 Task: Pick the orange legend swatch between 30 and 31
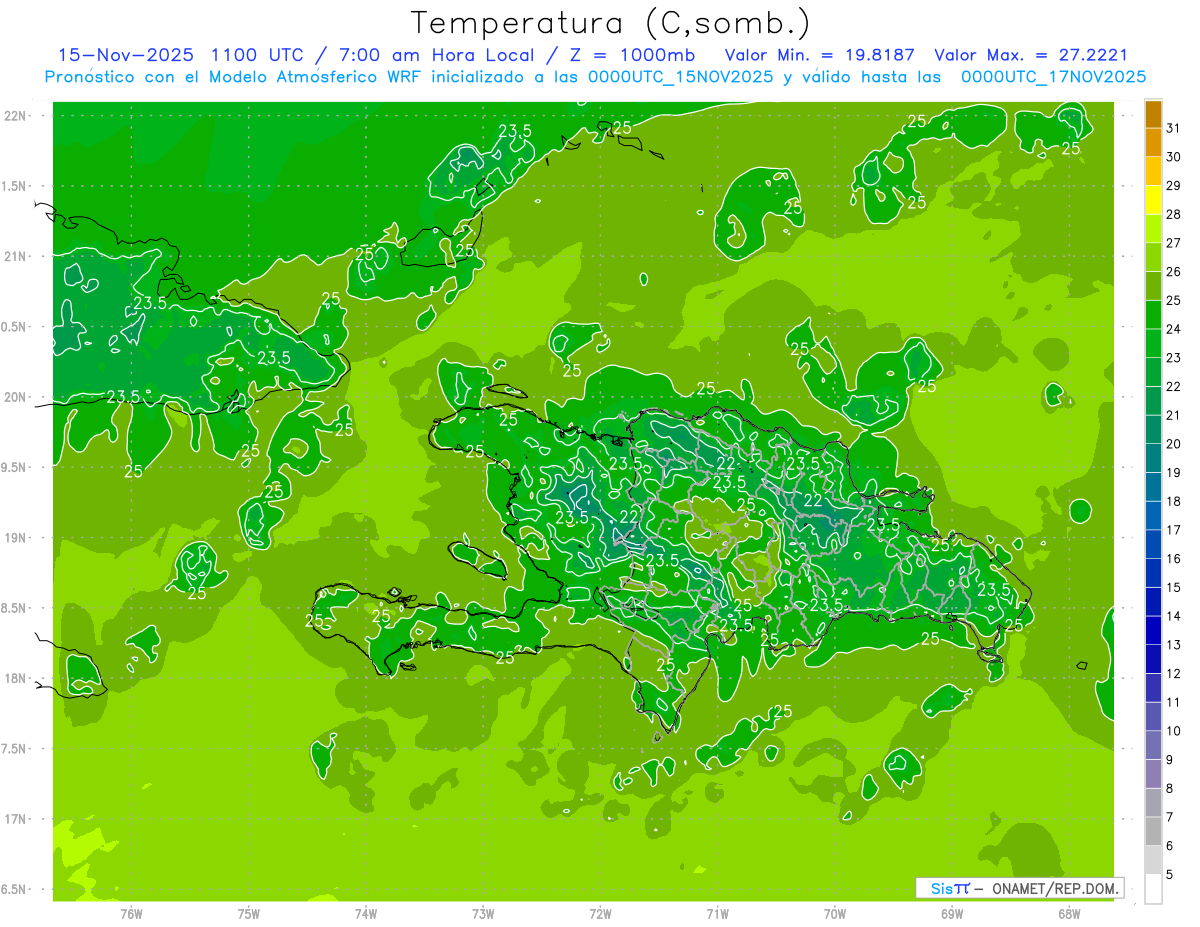coord(1153,143)
